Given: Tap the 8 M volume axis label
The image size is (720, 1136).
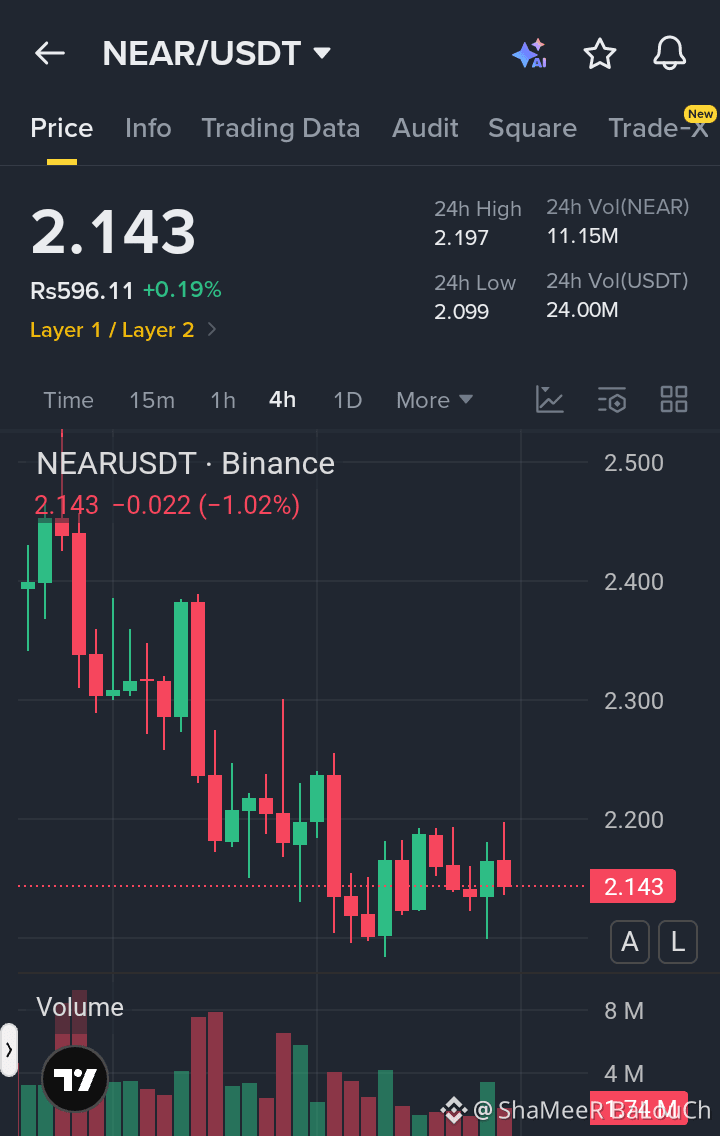Looking at the screenshot, I should point(624,1011).
